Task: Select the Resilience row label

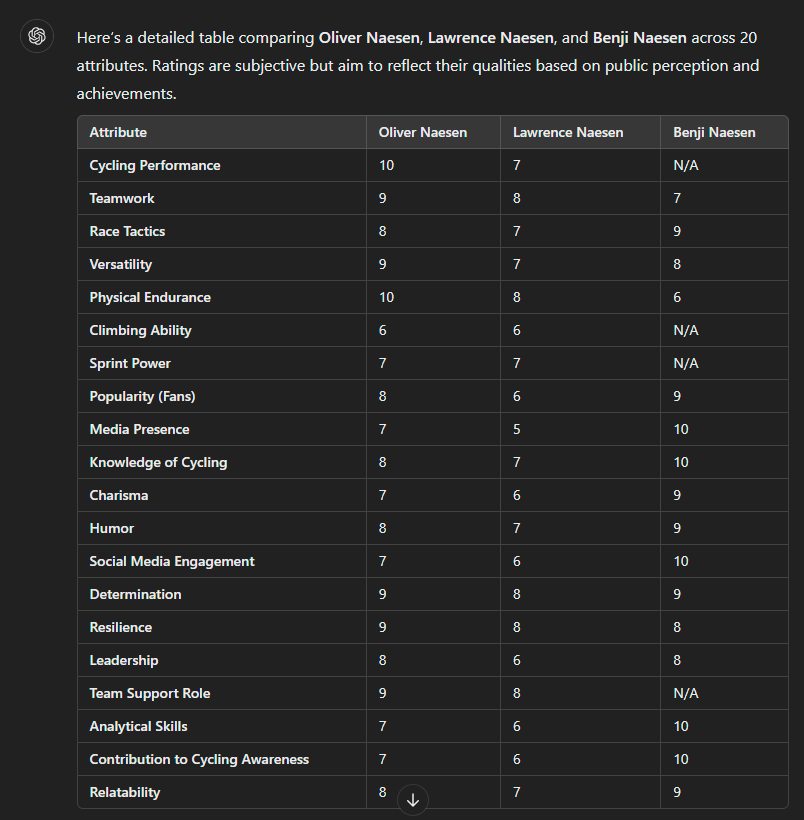Action: point(121,627)
